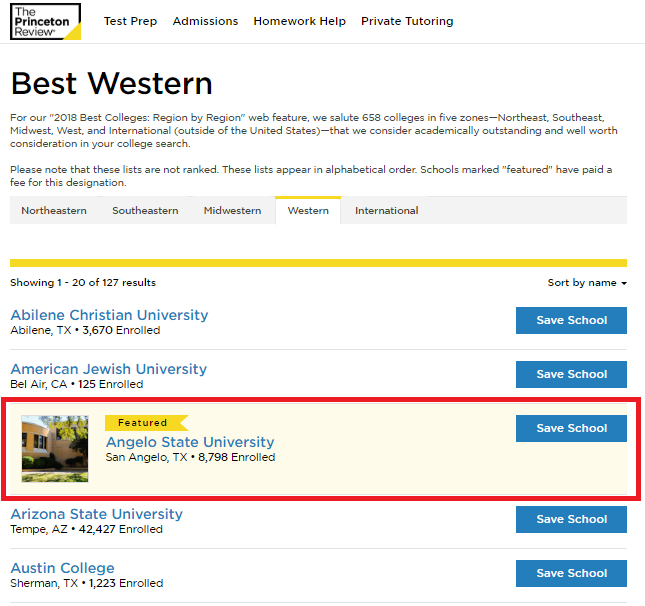Save Angelo State University
Screen dimensions: 645x606
571,428
